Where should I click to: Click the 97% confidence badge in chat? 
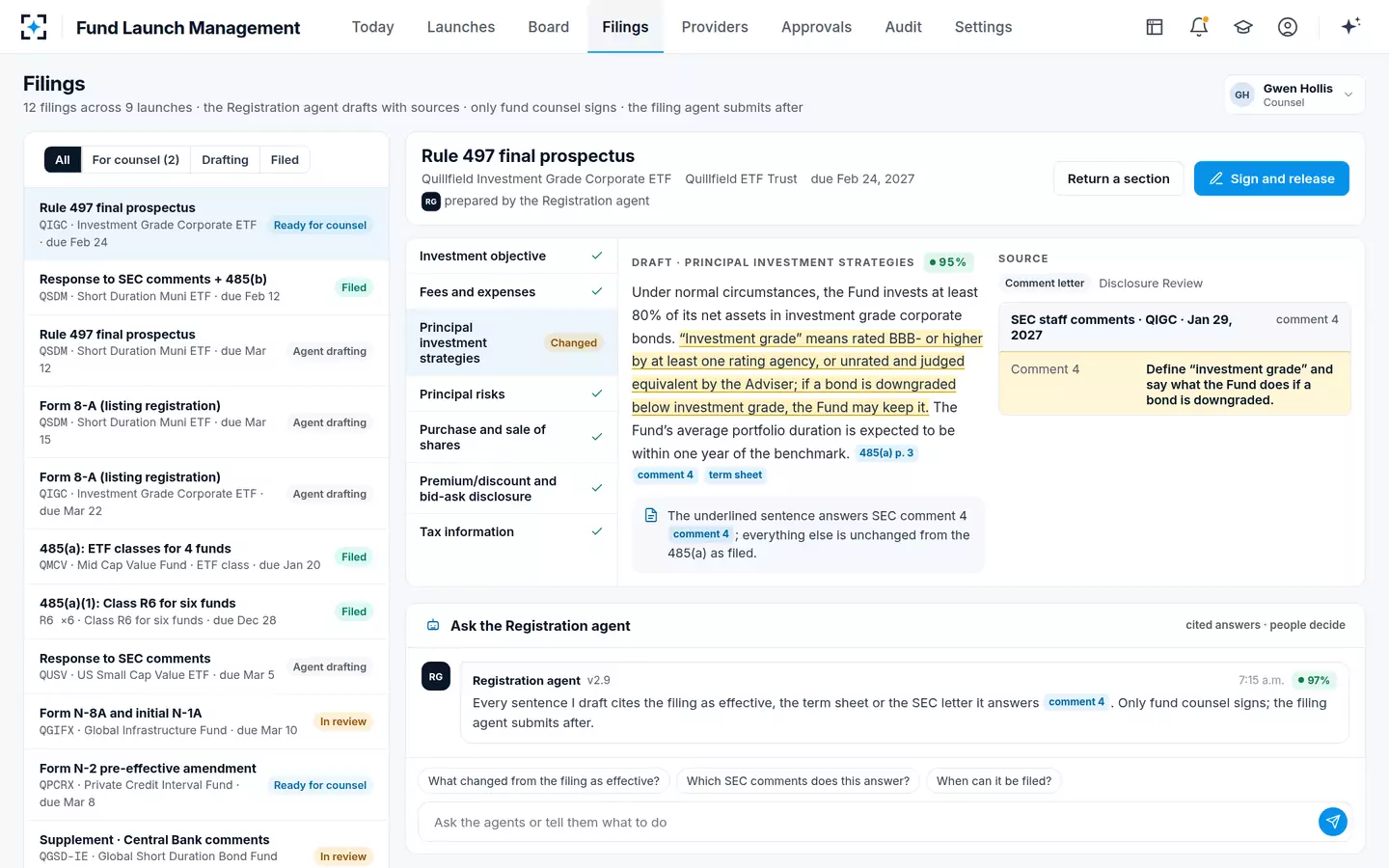click(x=1314, y=681)
